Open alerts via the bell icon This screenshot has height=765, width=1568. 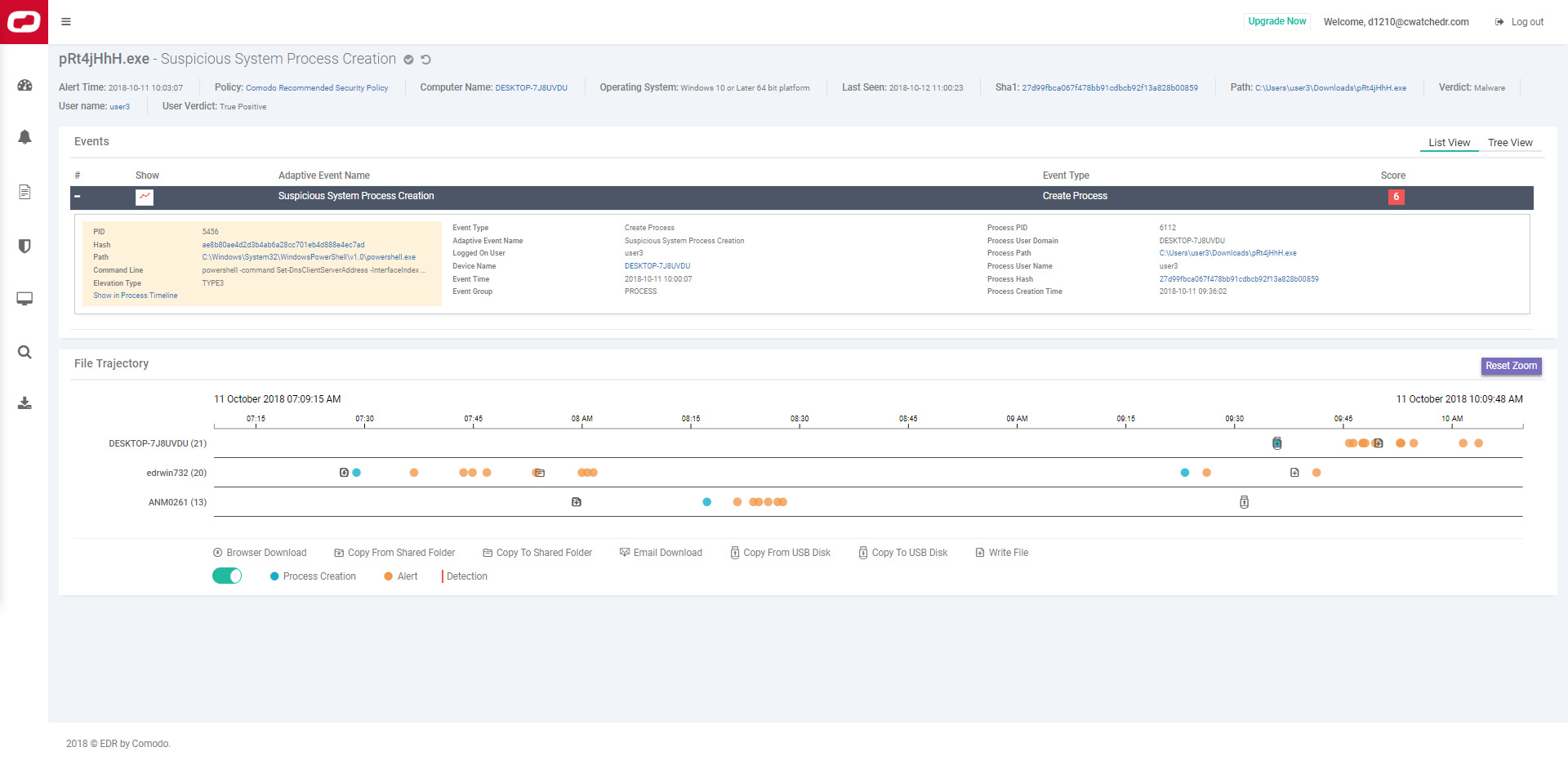(x=24, y=137)
